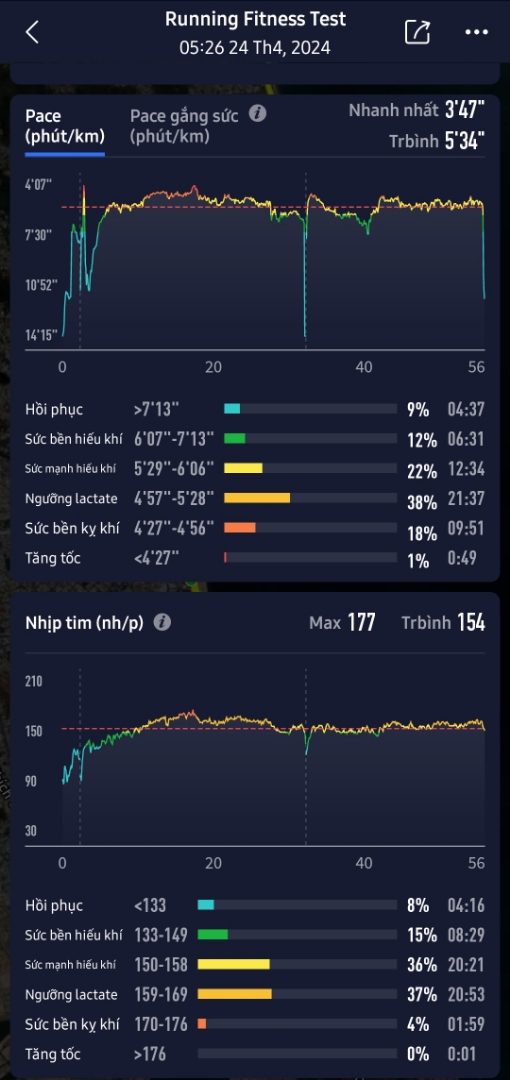
Task: Tap pace range 4'57"-5'28"
Action: click(x=174, y=498)
